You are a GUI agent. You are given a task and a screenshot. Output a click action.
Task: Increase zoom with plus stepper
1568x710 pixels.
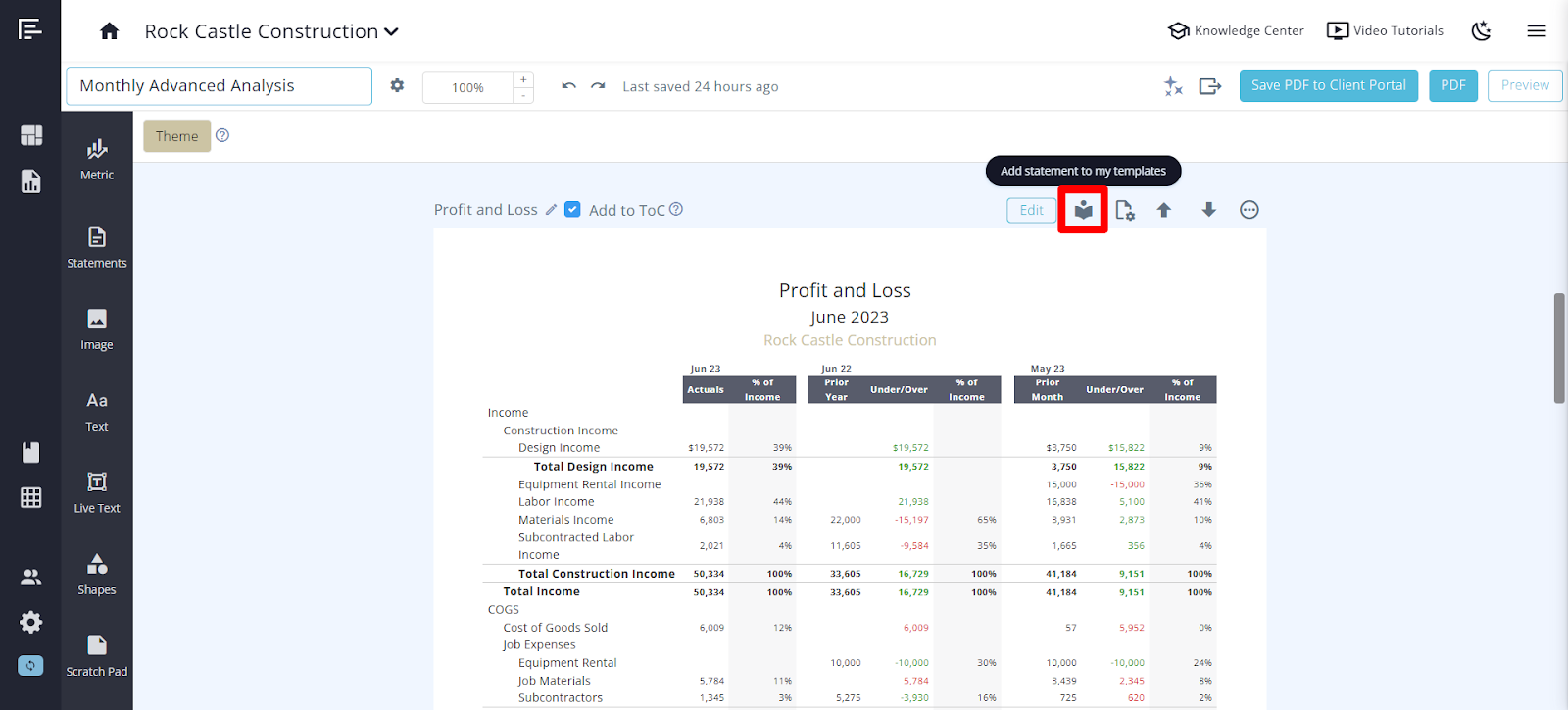coord(523,79)
